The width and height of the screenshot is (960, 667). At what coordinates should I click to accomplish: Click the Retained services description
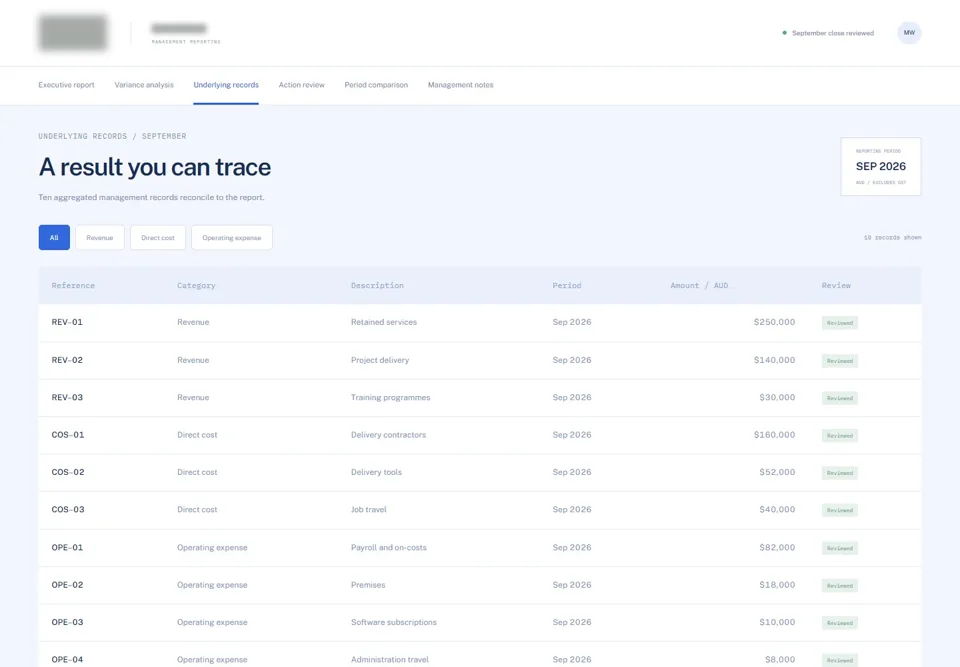click(384, 322)
